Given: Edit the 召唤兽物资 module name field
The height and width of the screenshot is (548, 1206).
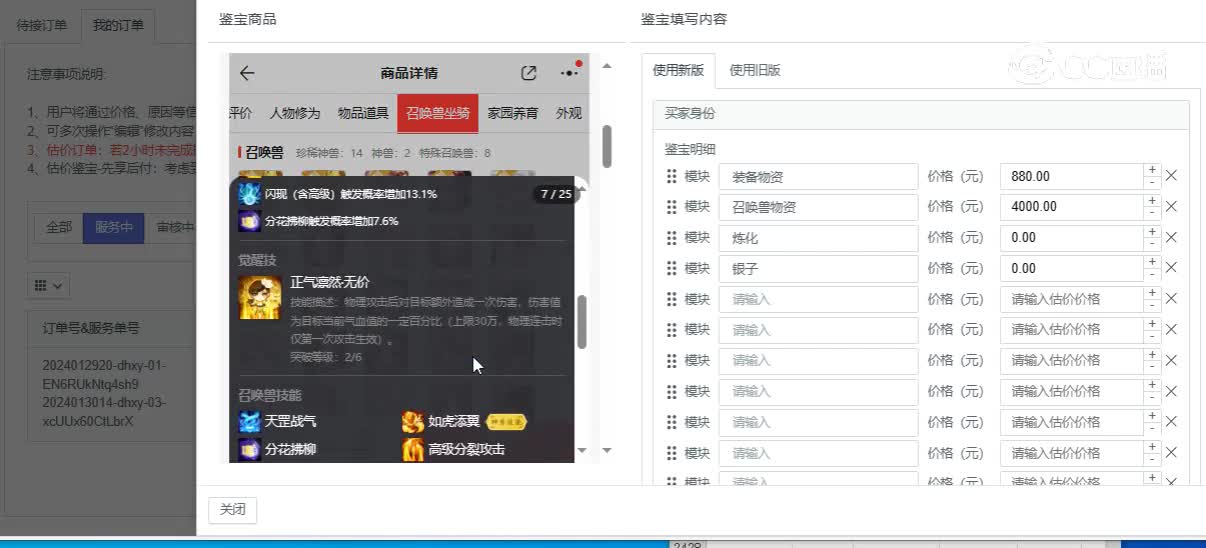Looking at the screenshot, I should pyautogui.click(x=818, y=207).
